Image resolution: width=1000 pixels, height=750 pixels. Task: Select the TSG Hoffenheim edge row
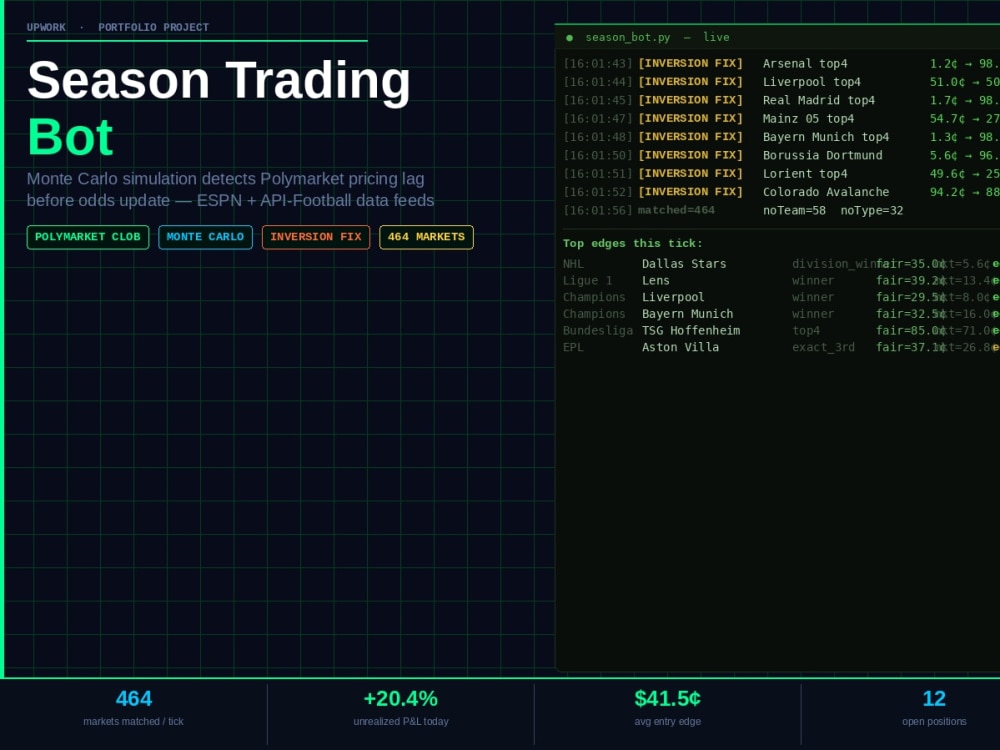(781, 330)
